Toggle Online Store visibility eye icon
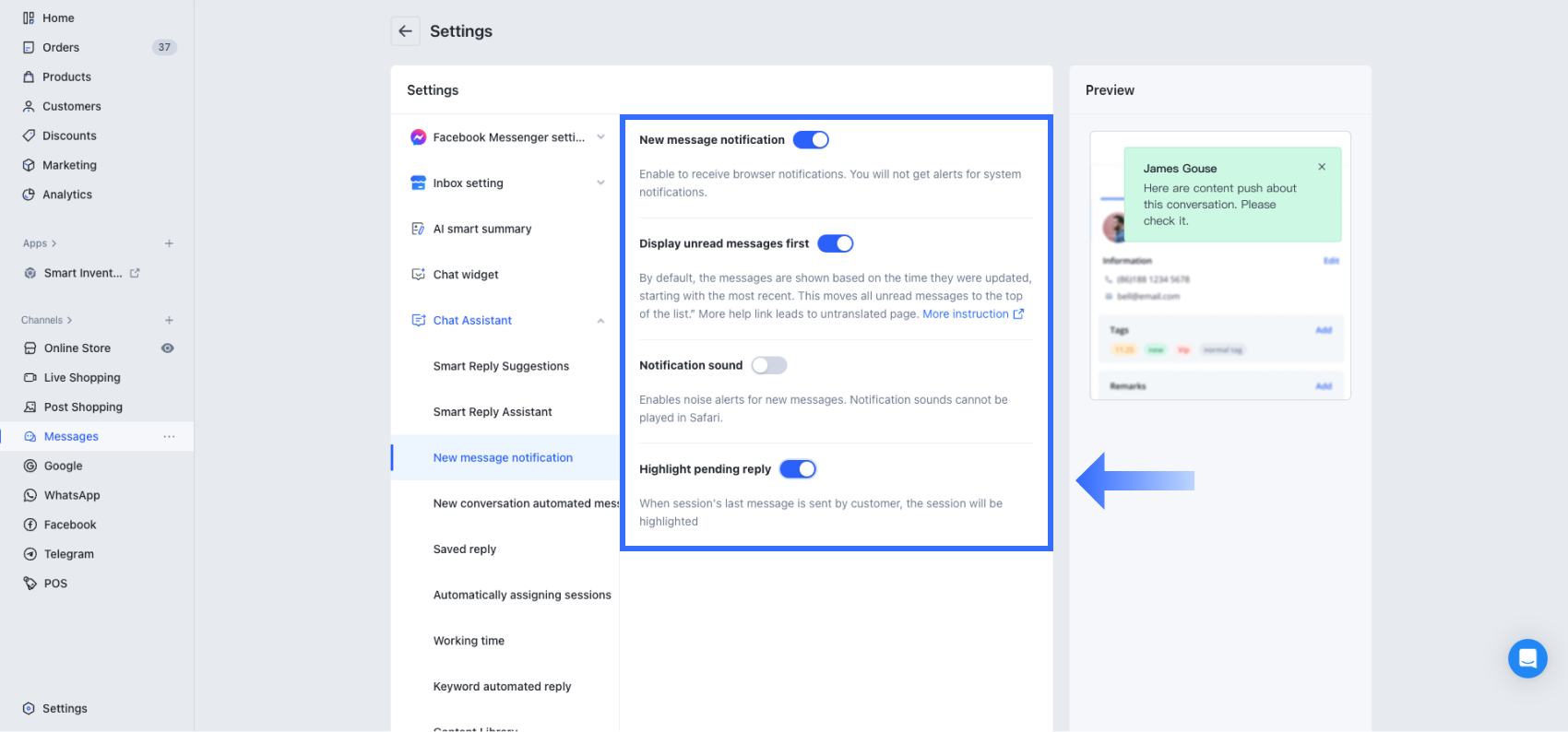The image size is (1568, 732). [168, 348]
